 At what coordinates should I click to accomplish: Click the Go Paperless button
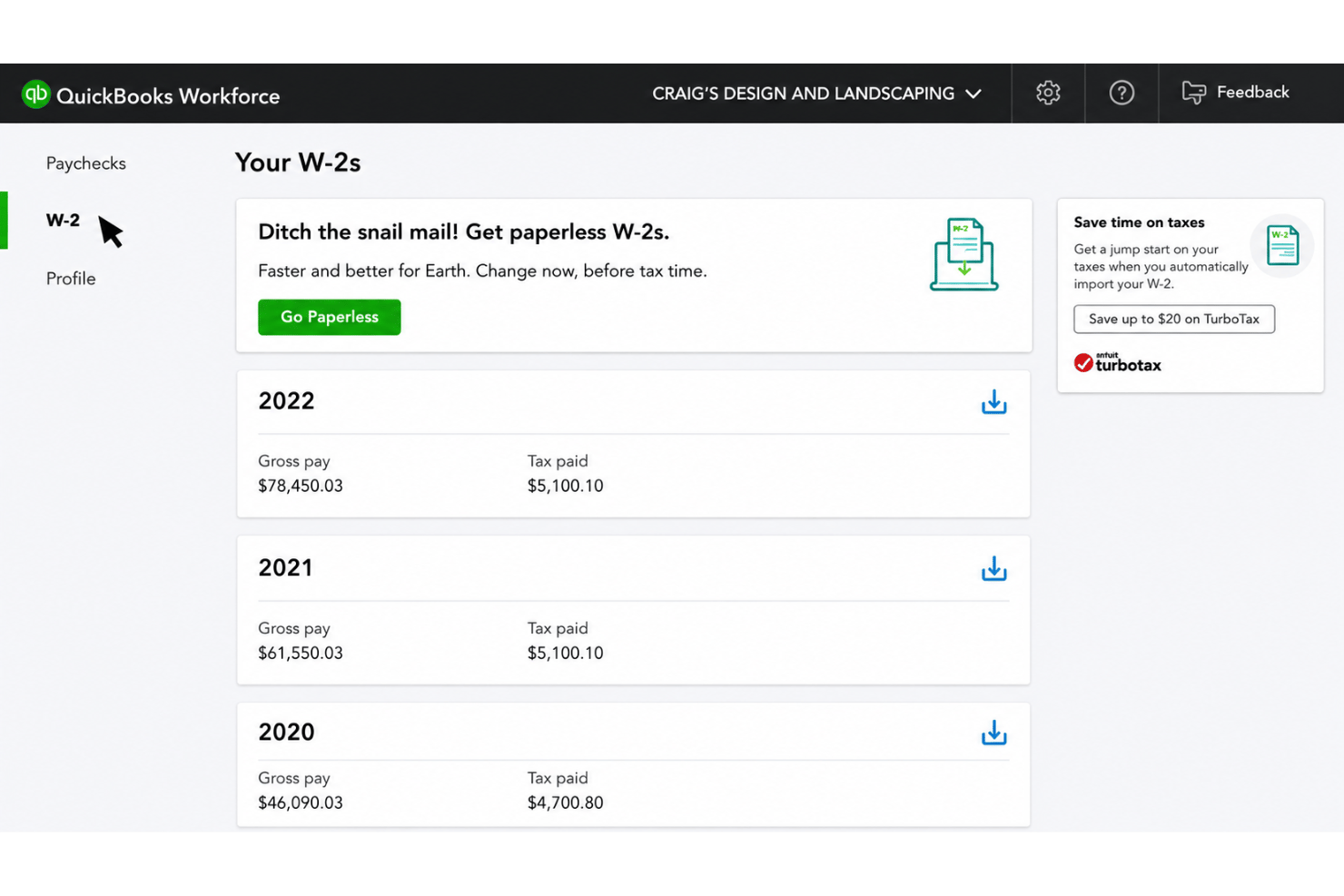click(x=329, y=317)
